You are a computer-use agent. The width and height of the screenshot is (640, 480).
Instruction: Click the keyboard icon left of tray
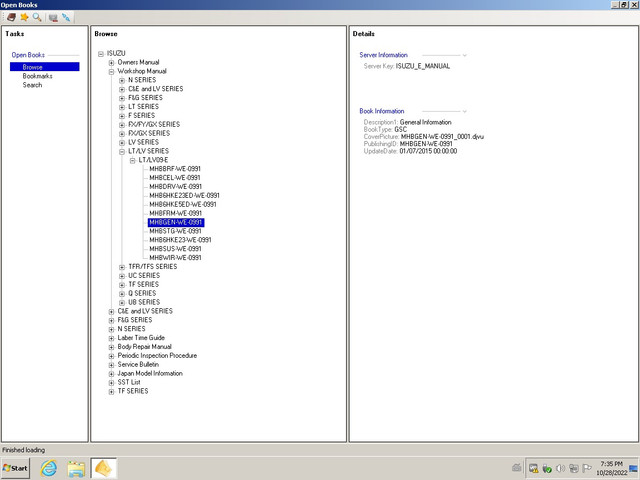coord(517,468)
